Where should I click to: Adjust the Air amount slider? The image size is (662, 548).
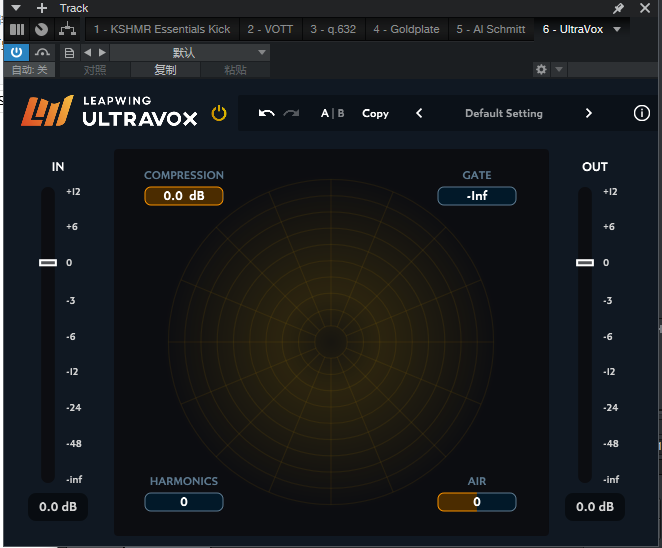tap(477, 502)
